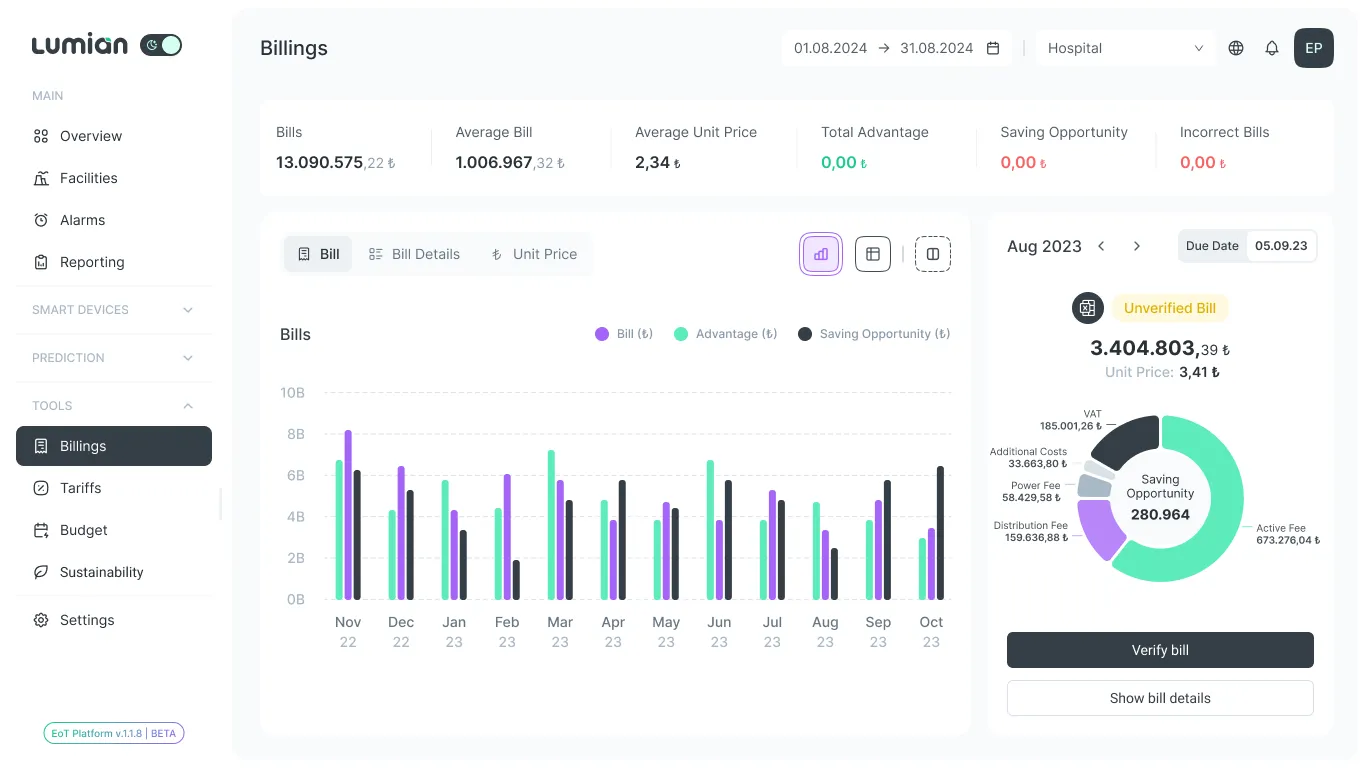Click the Average Unit Price 2,34 value
The height and width of the screenshot is (768, 1366).
(x=658, y=163)
